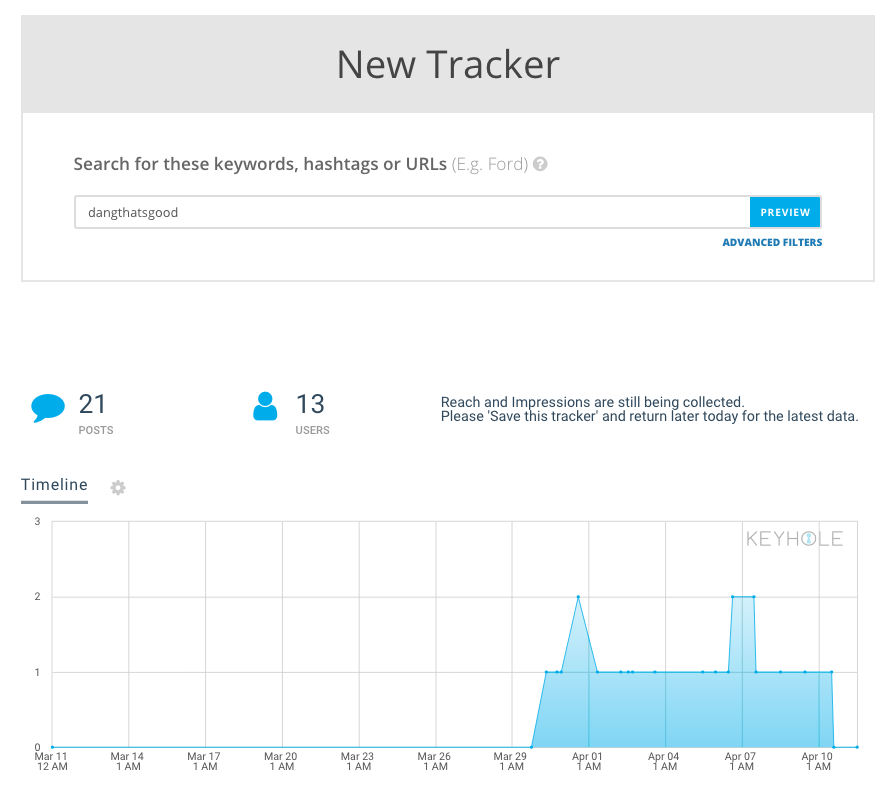Click the 'Mar 14' axis label
This screenshot has height=786, width=895.
pyautogui.click(x=127, y=761)
